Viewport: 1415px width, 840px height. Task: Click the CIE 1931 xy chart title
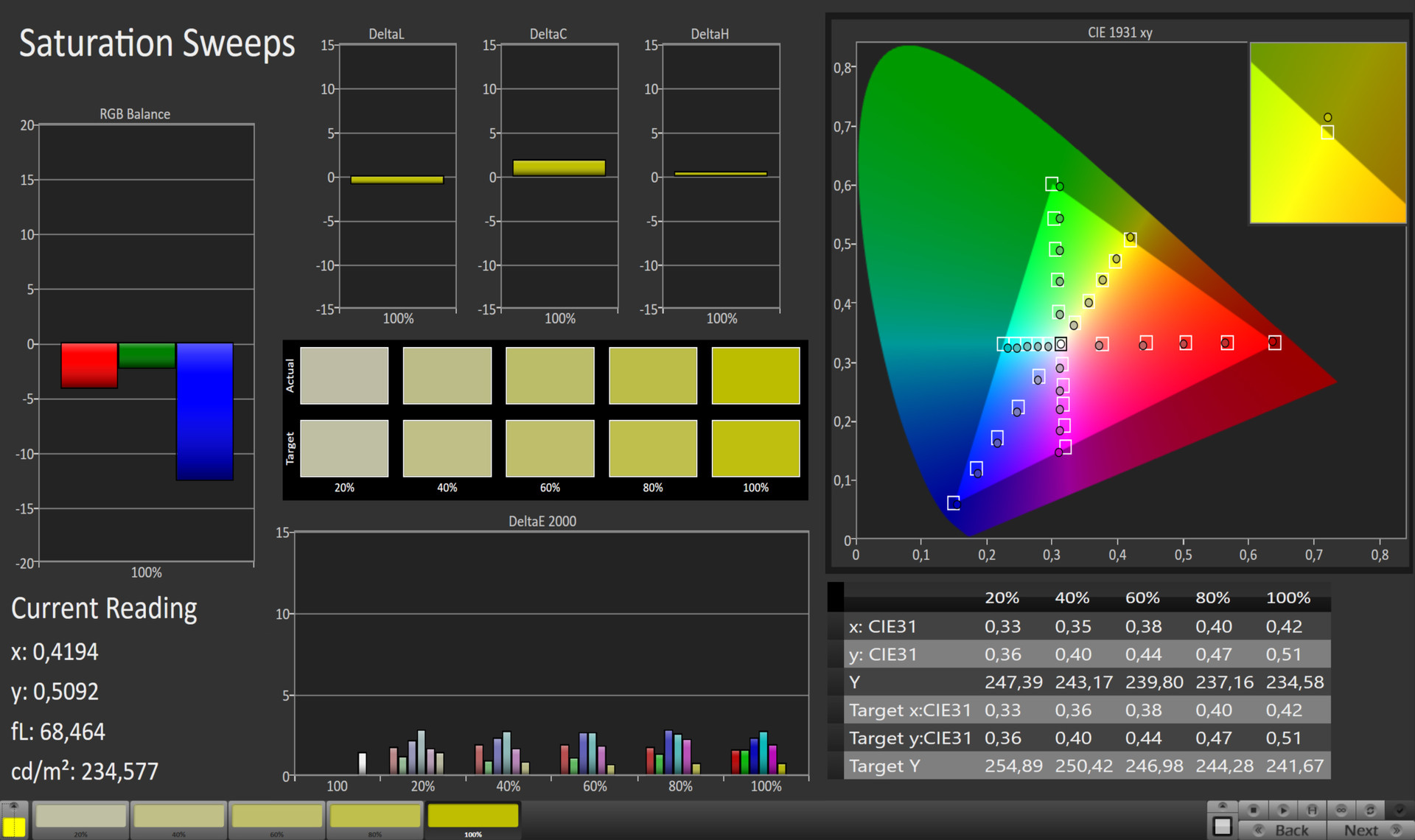coord(1120,32)
